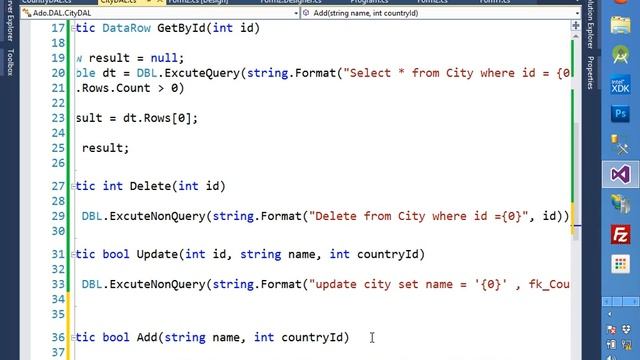Show hidden tray icons arrow
Screen dimensions: 640x360
point(610,314)
